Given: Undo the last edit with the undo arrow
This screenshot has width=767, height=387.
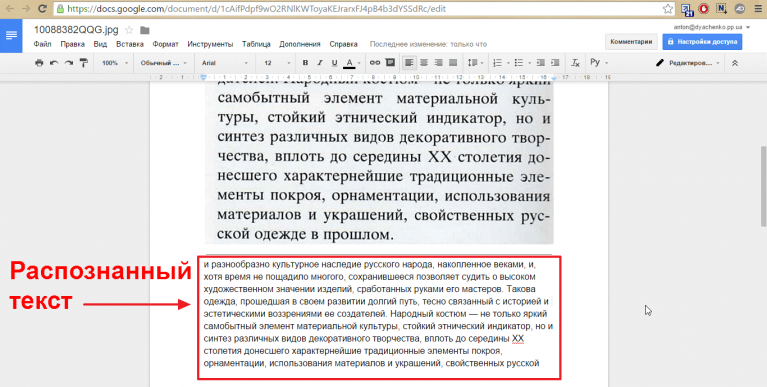Looking at the screenshot, I should (54, 63).
